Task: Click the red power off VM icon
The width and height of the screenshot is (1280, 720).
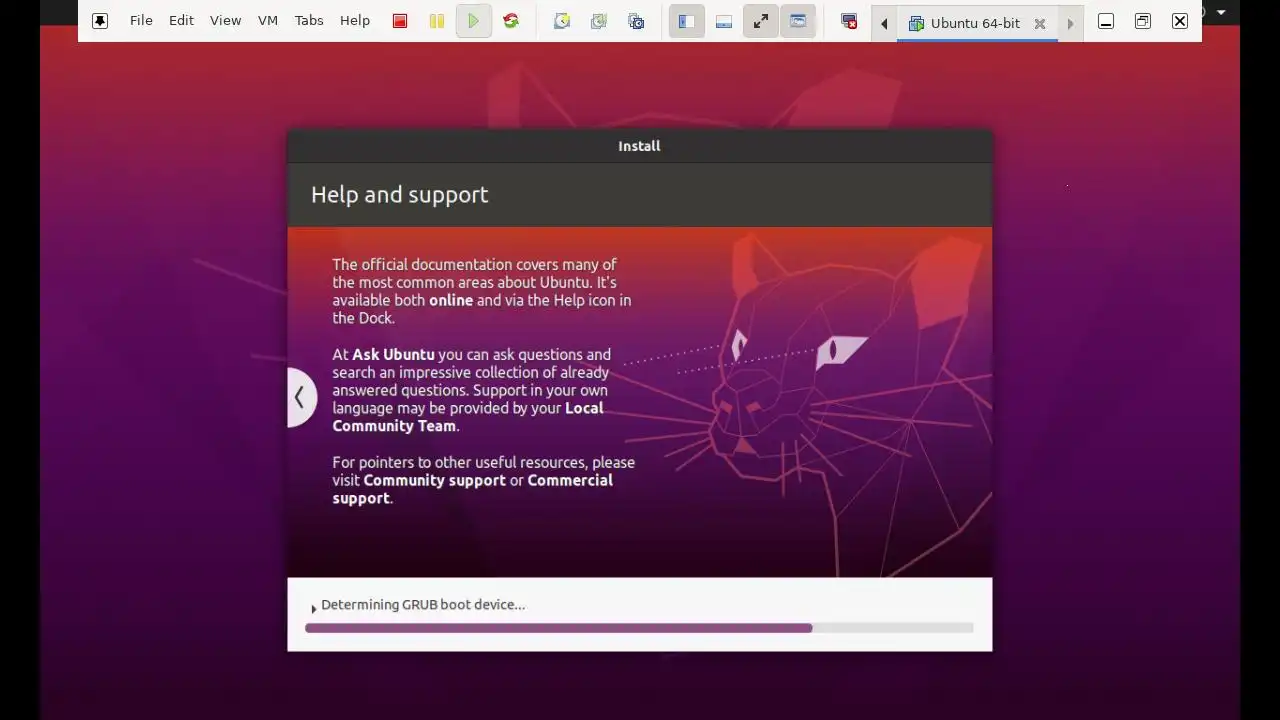Action: coord(400,21)
